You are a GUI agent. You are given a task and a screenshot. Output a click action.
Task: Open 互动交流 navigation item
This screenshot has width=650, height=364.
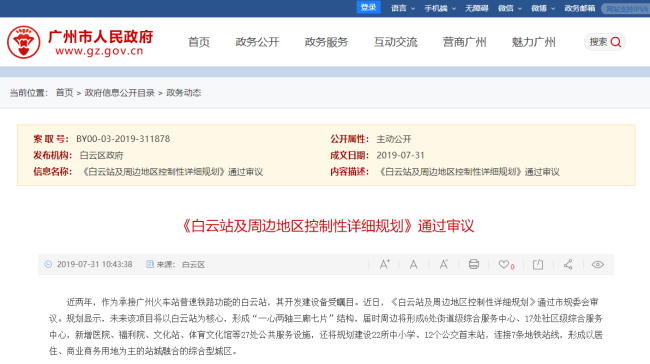click(x=395, y=42)
